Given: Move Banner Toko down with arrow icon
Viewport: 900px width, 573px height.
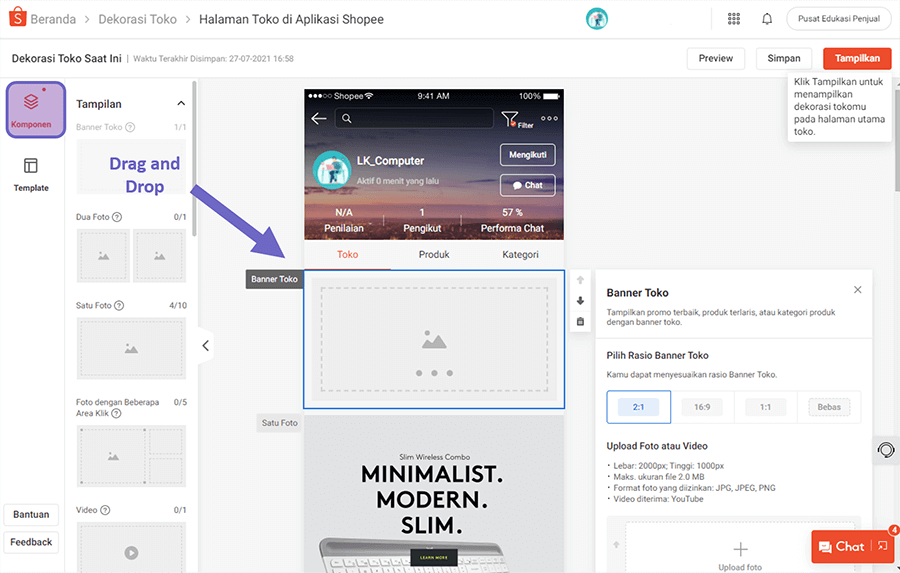Looking at the screenshot, I should click(581, 301).
